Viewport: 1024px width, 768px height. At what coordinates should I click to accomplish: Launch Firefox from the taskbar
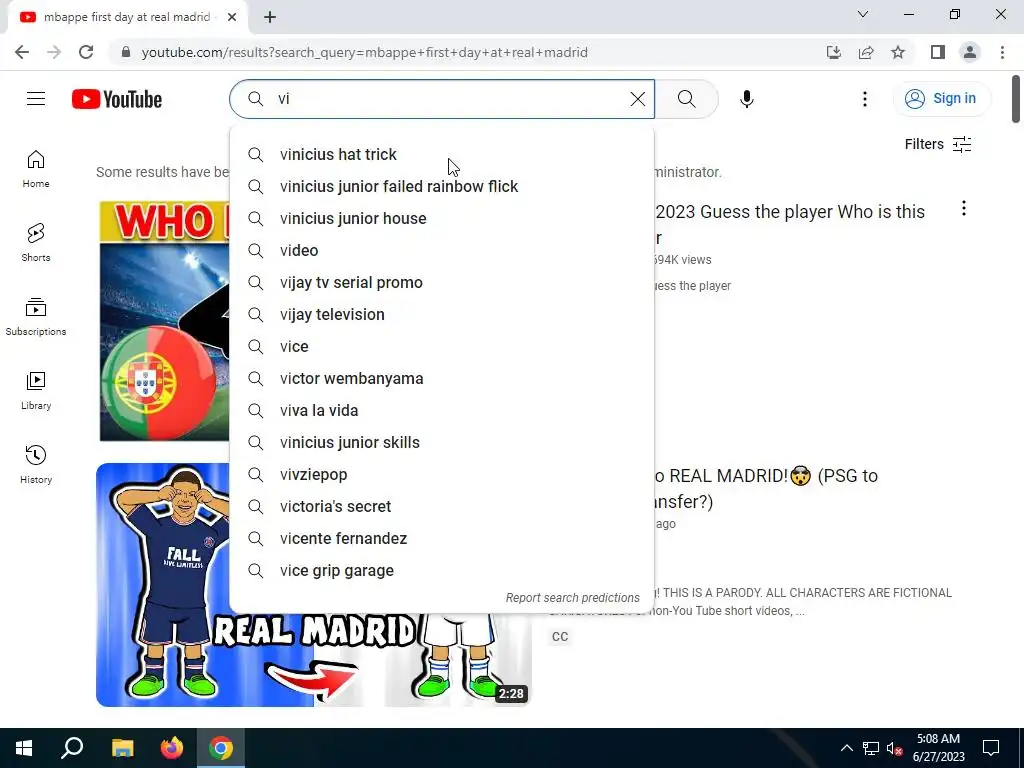pos(172,748)
